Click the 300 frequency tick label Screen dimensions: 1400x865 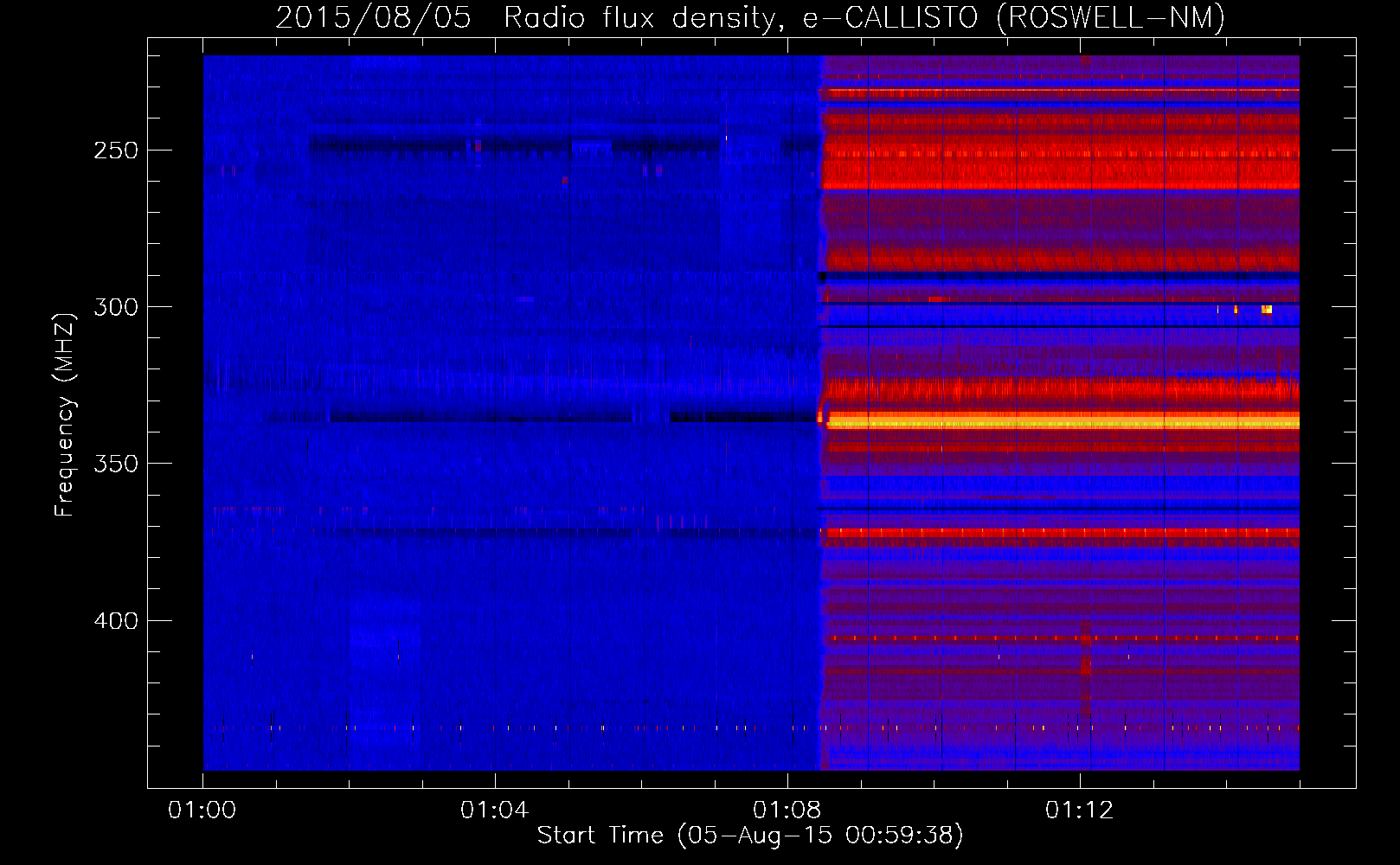116,307
